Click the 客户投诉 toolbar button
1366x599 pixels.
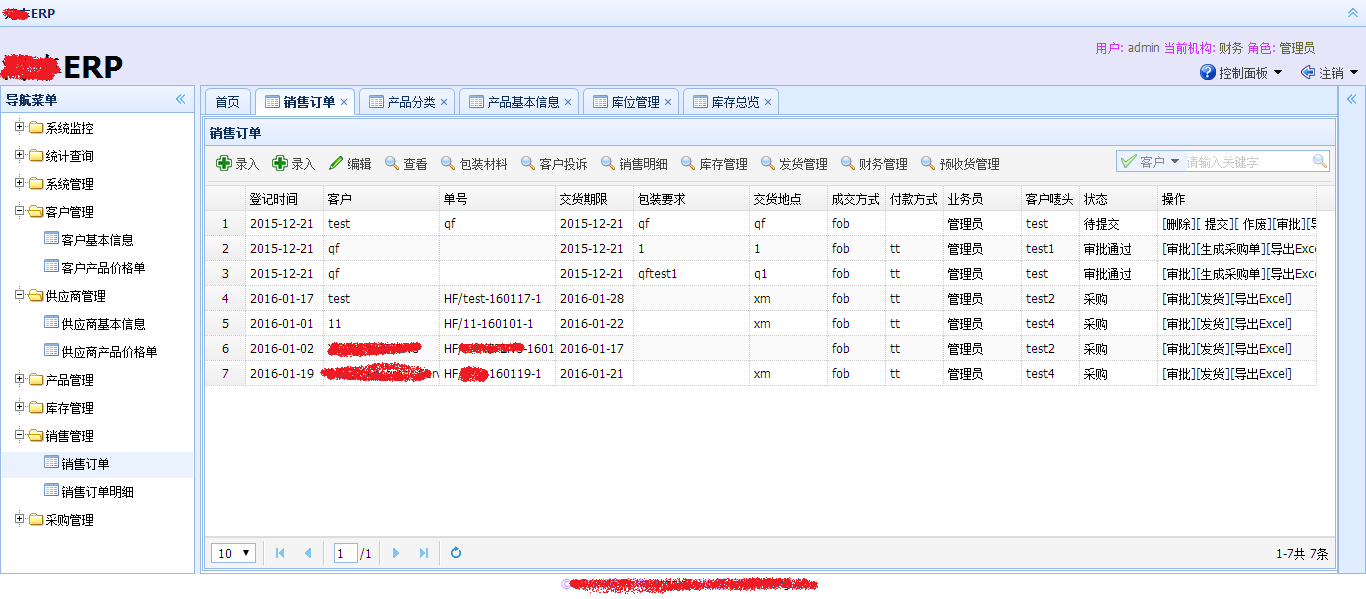coord(553,164)
